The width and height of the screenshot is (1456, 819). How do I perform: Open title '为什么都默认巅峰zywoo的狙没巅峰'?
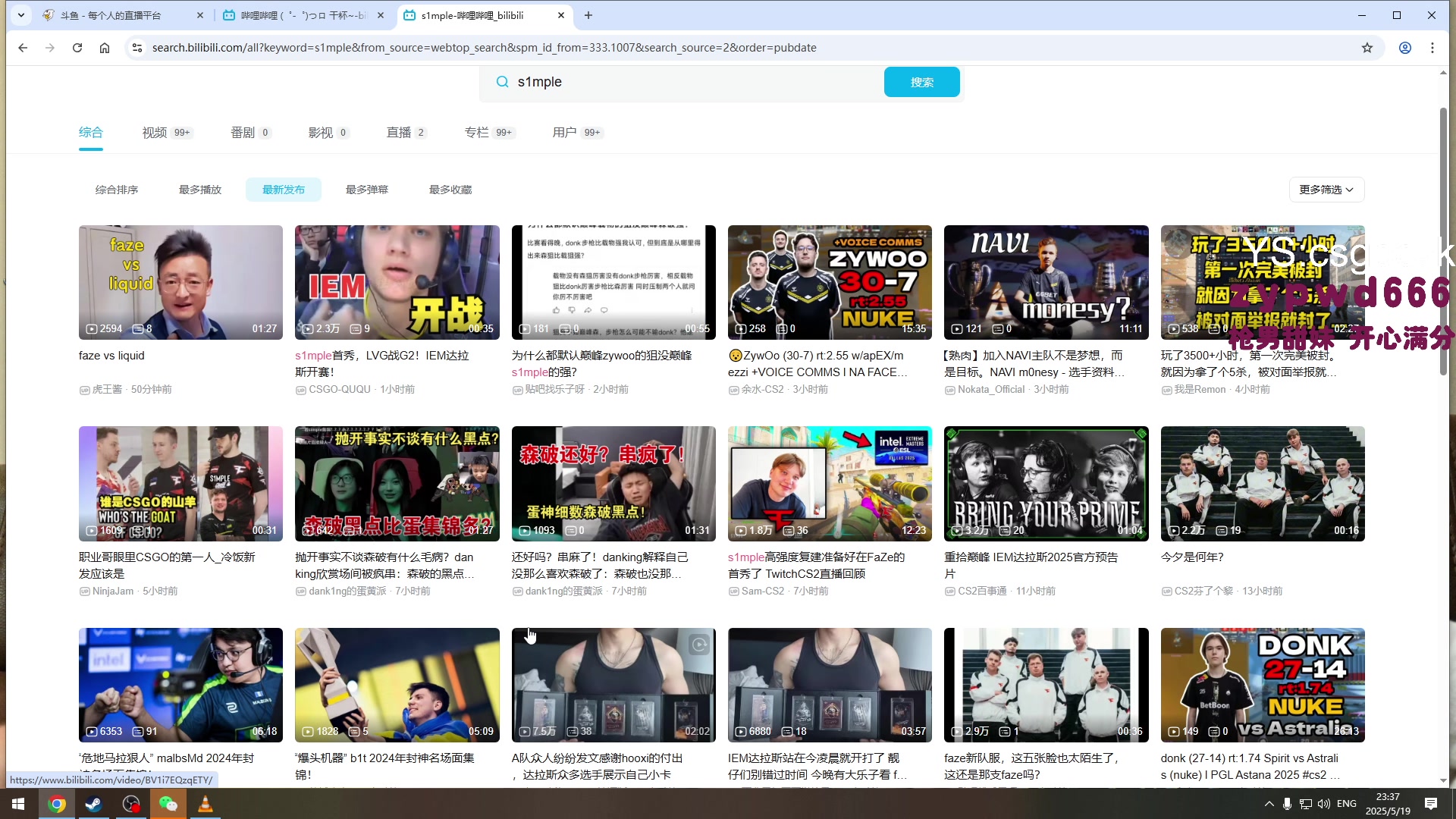tap(601, 364)
